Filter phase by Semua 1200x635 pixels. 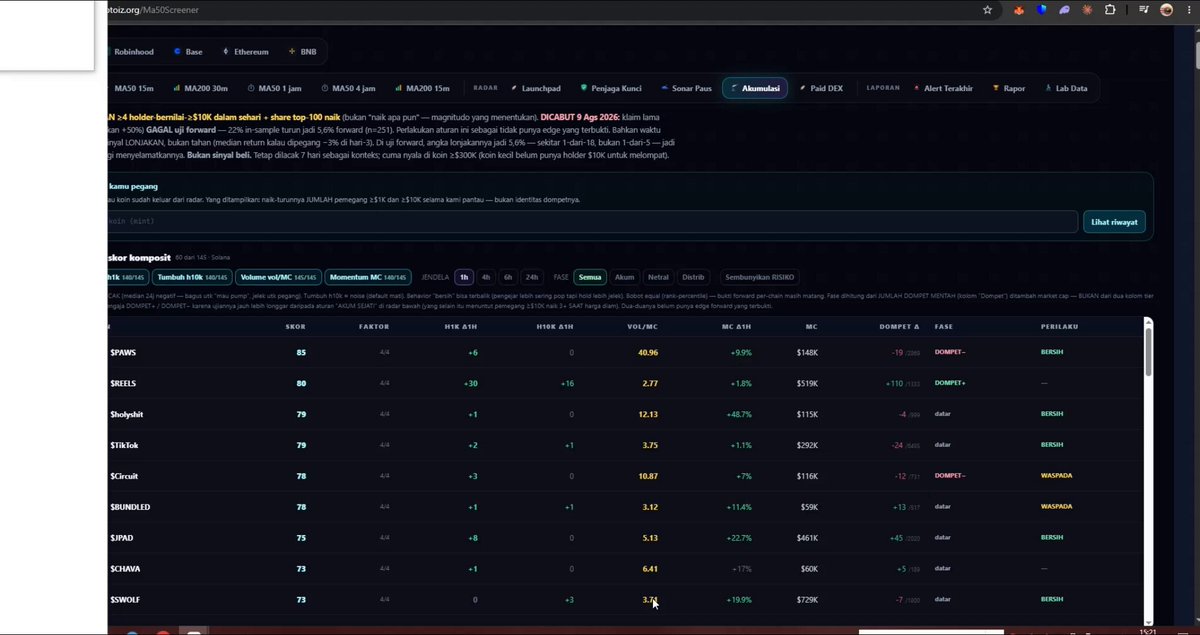coord(590,277)
